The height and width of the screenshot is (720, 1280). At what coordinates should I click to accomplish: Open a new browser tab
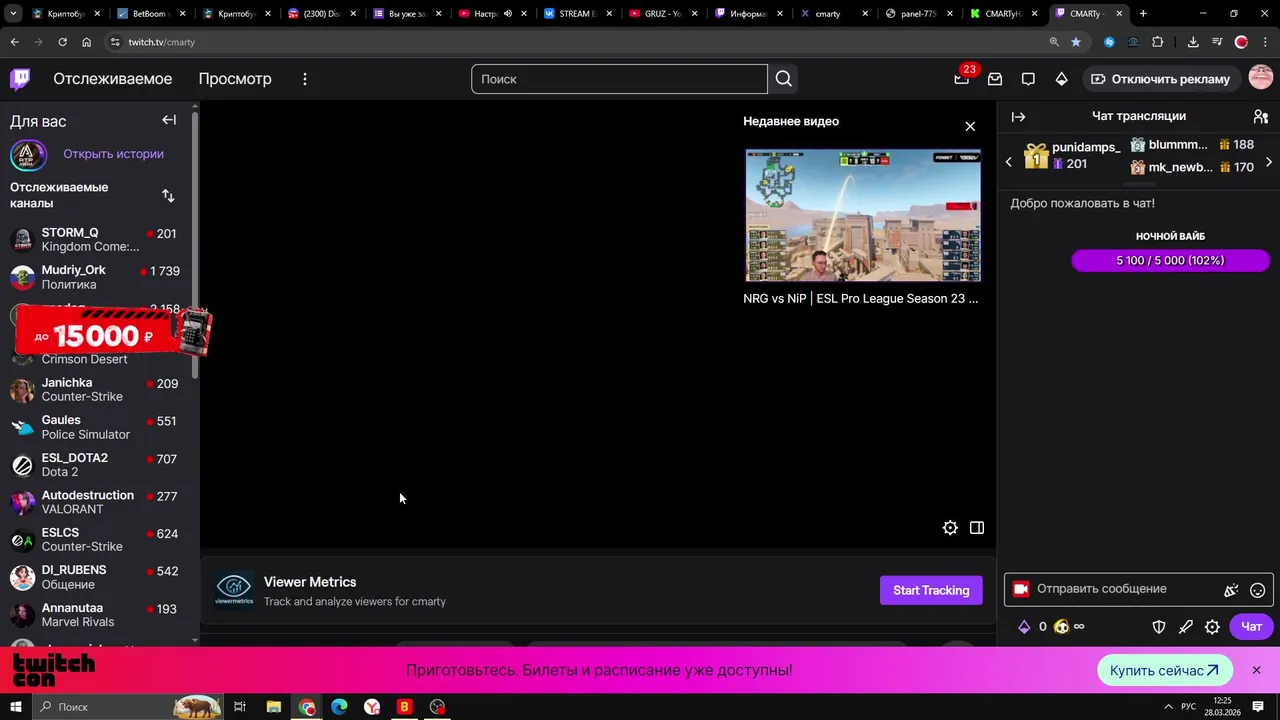coord(1143,14)
